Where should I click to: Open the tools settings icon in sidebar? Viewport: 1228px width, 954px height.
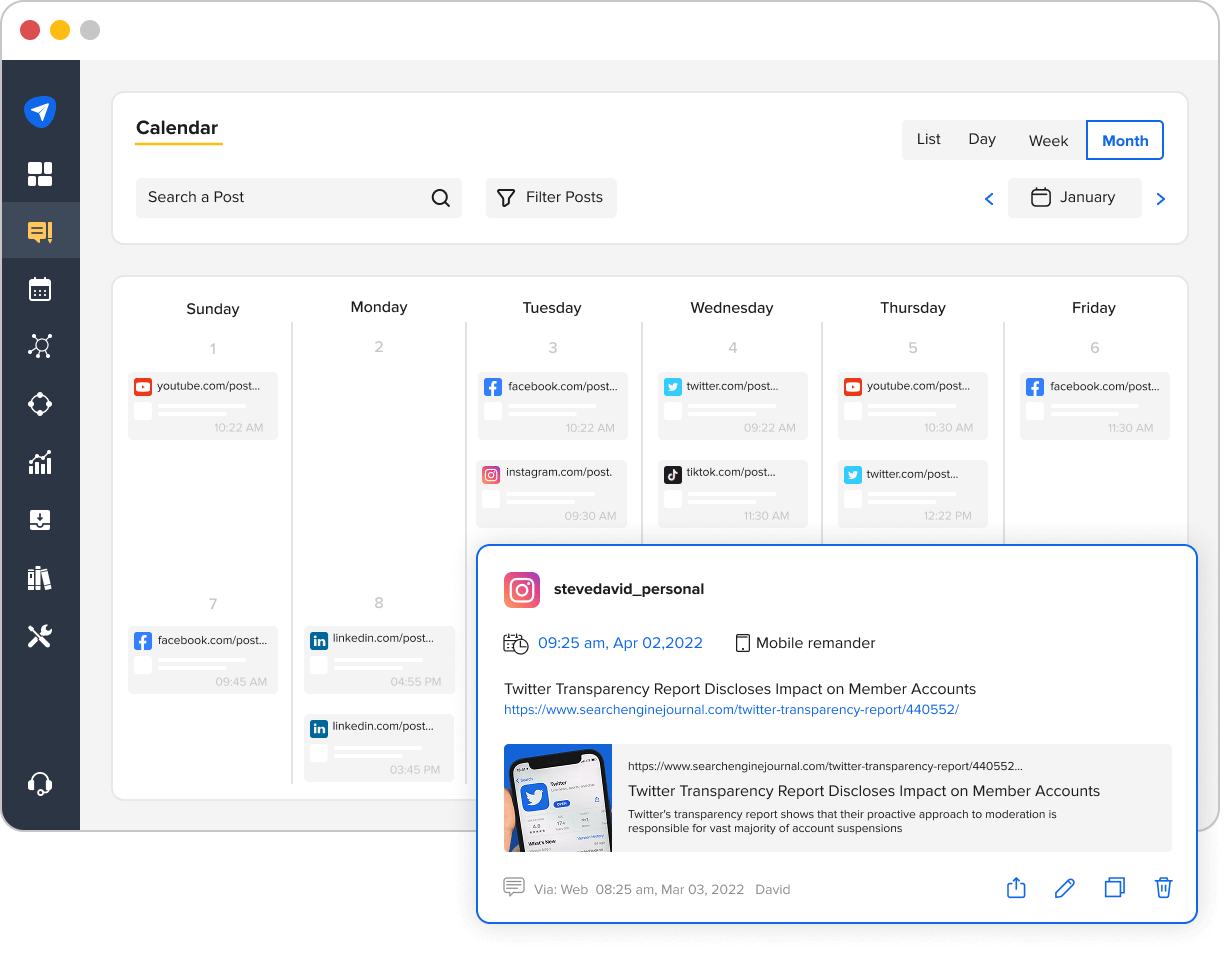[x=40, y=635]
